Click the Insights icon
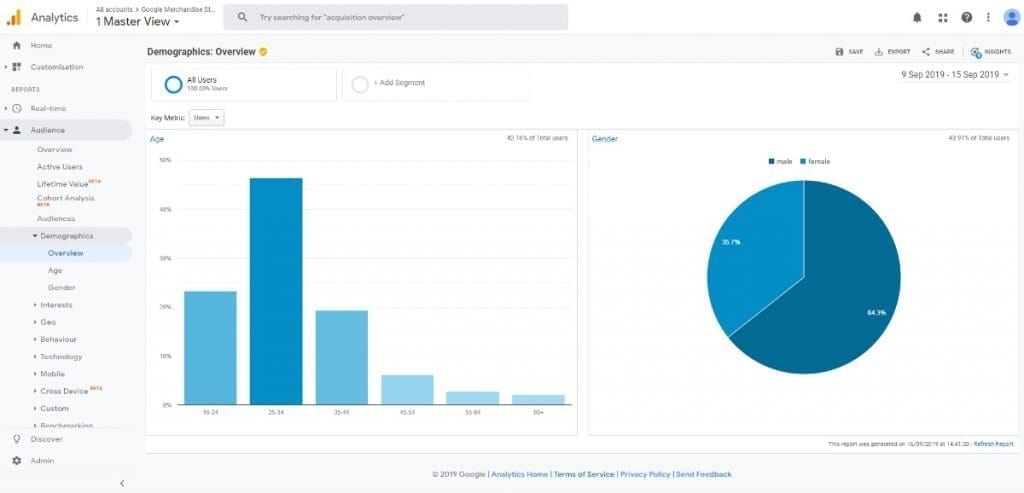This screenshot has height=493, width=1024. 976,52
